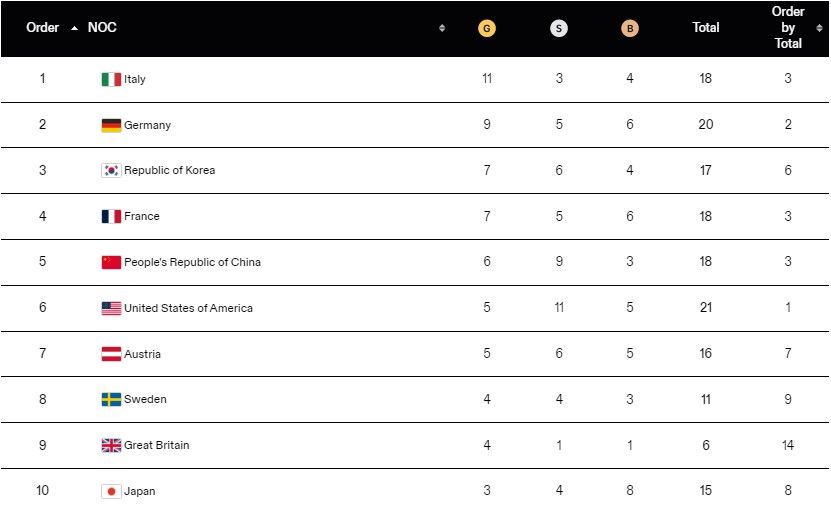This screenshot has height=513, width=831.
Task: Click the gold medal column icon
Action: click(487, 28)
